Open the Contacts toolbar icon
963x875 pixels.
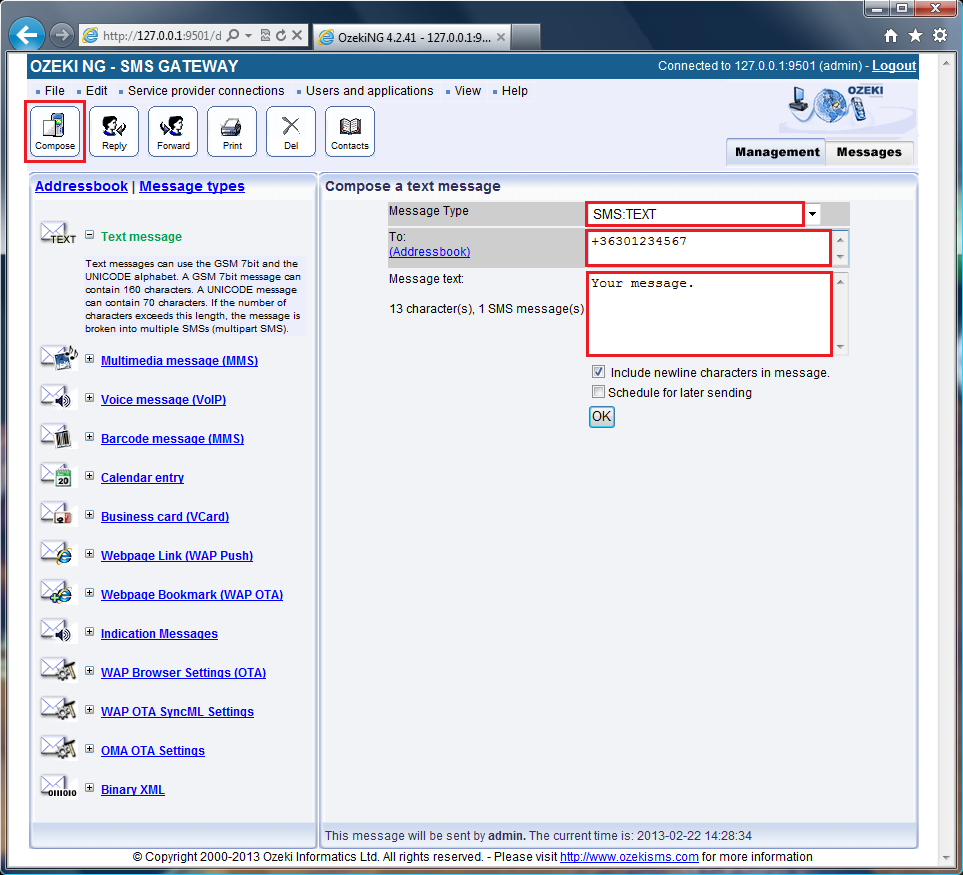click(350, 131)
